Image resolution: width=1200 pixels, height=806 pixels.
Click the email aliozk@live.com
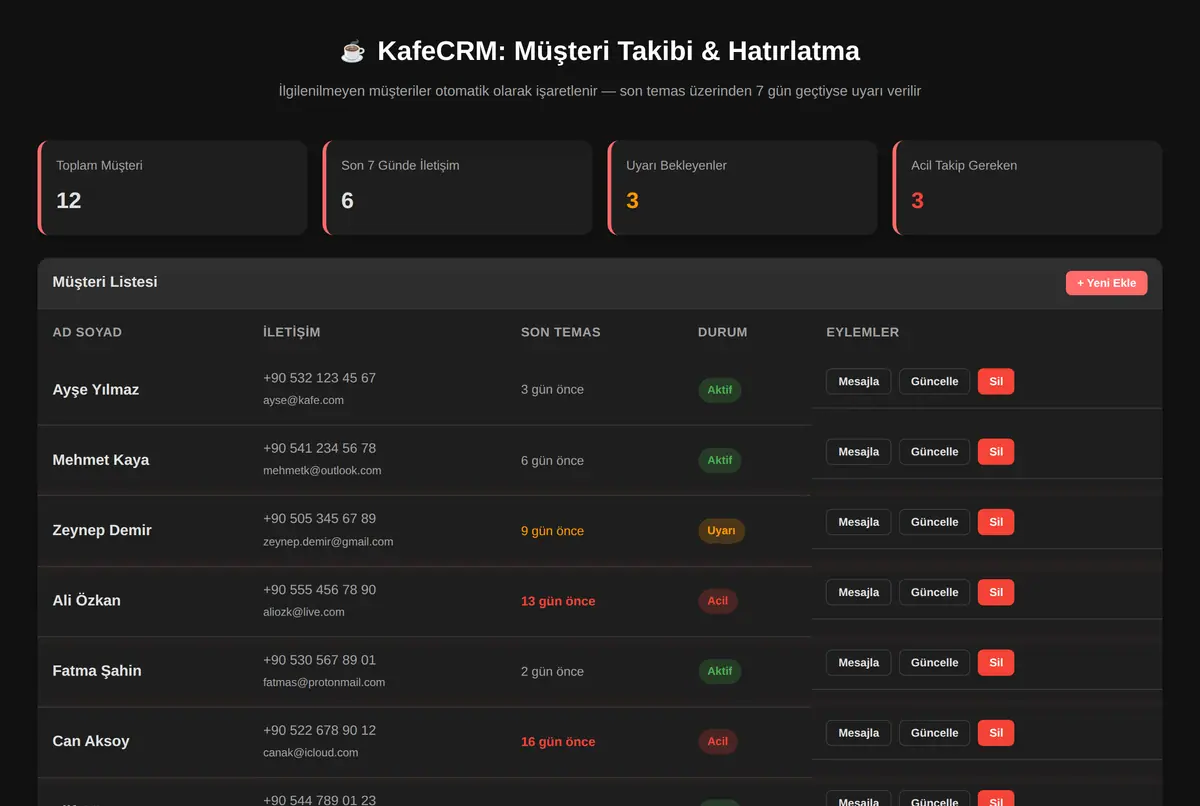coord(304,612)
